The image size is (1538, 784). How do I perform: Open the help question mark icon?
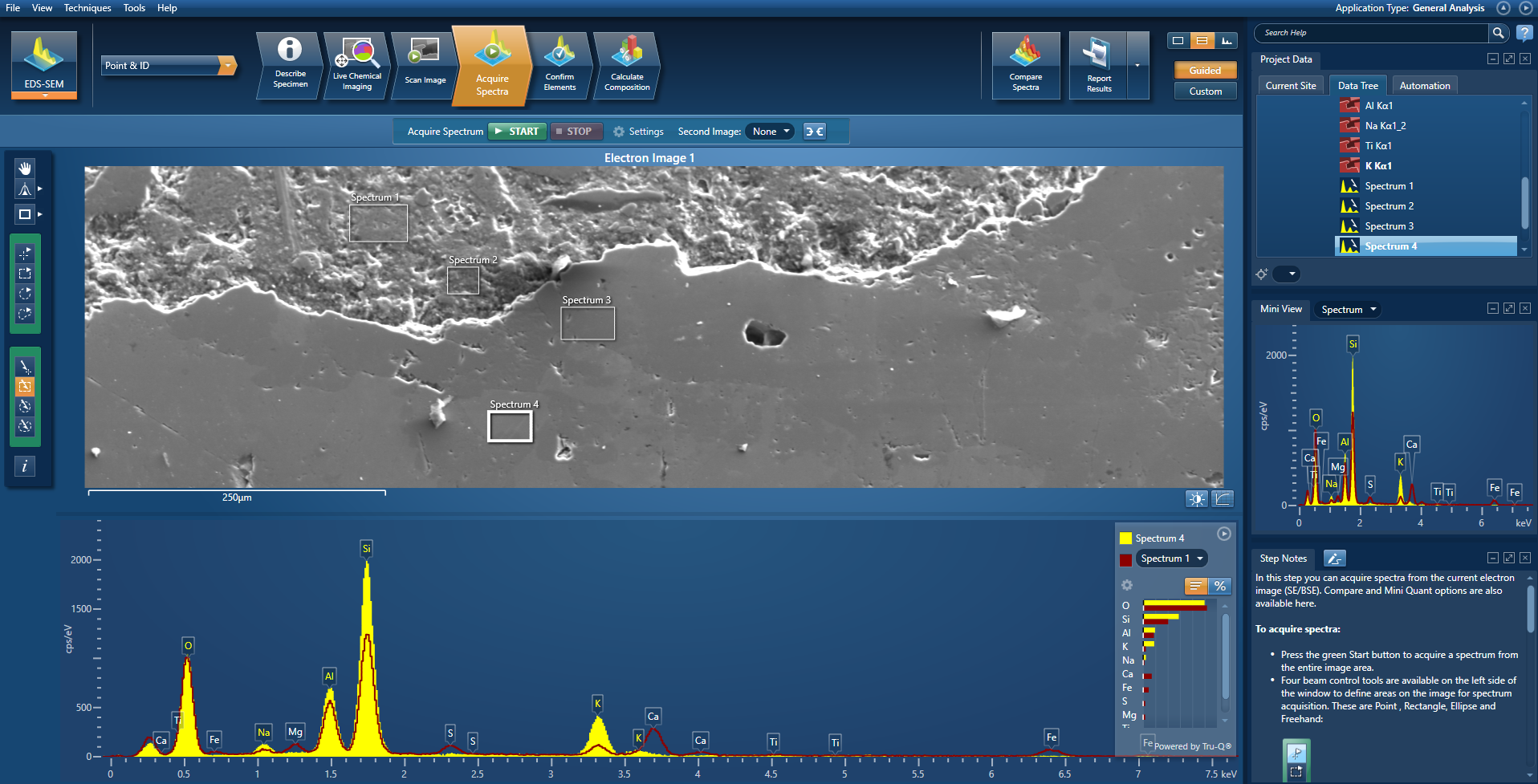coord(1524,33)
